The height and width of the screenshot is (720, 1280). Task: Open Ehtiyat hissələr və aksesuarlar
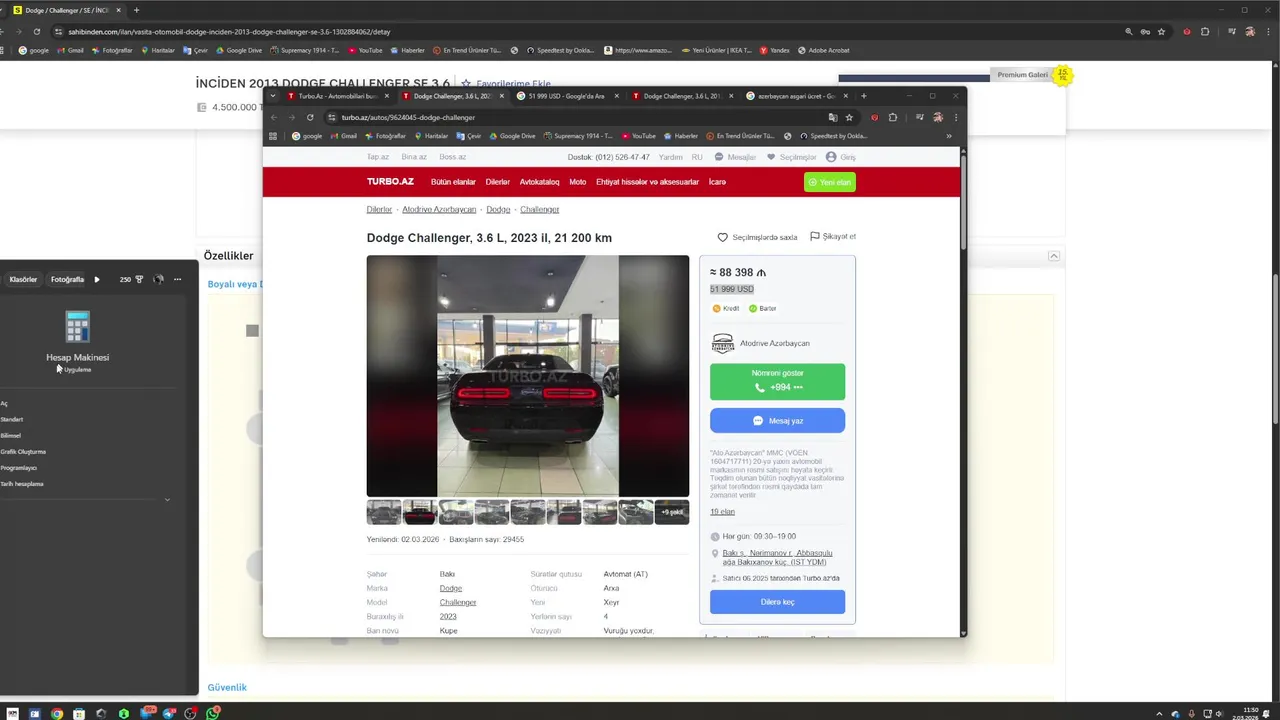[x=647, y=182]
